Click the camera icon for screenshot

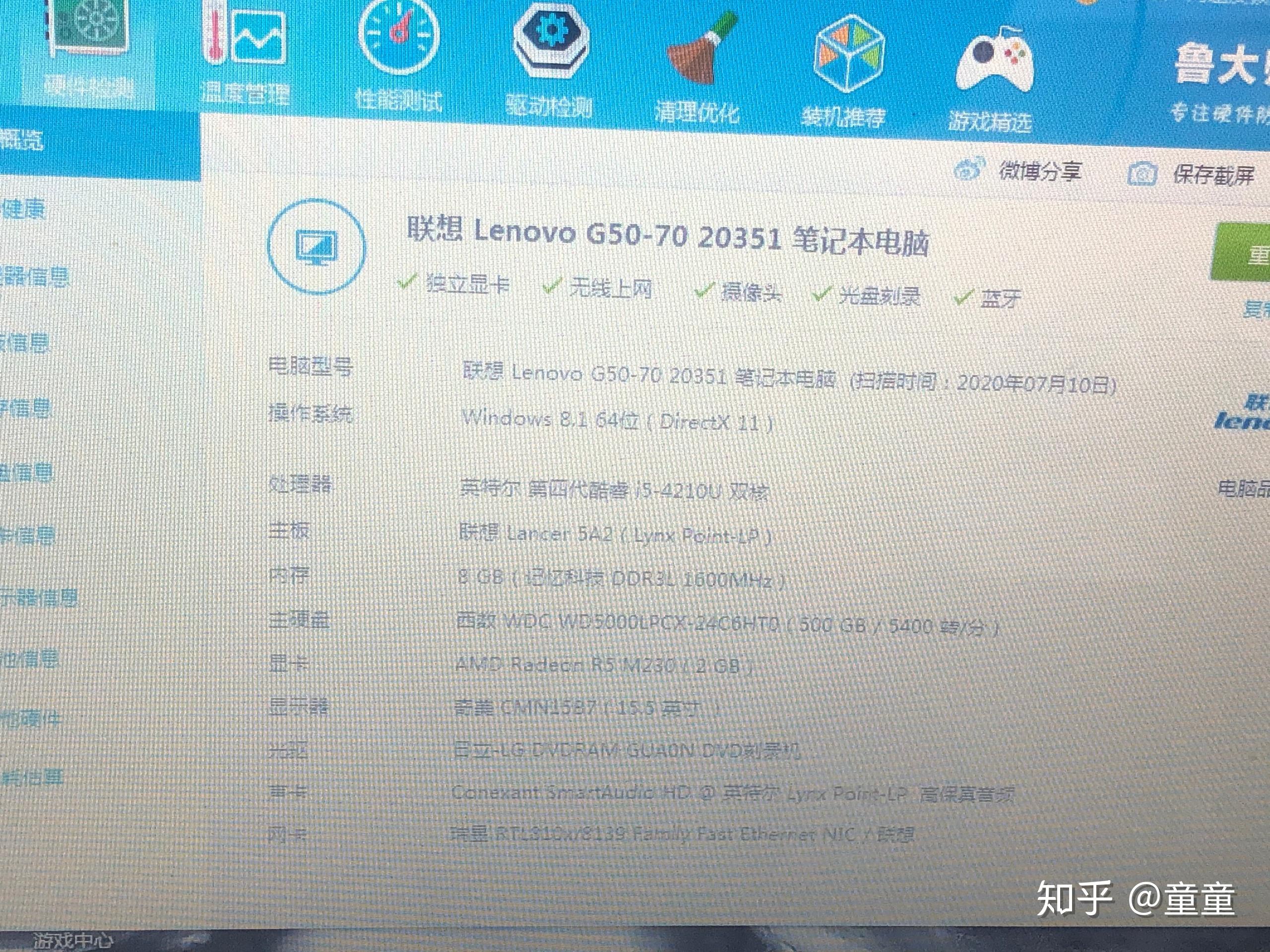1142,174
